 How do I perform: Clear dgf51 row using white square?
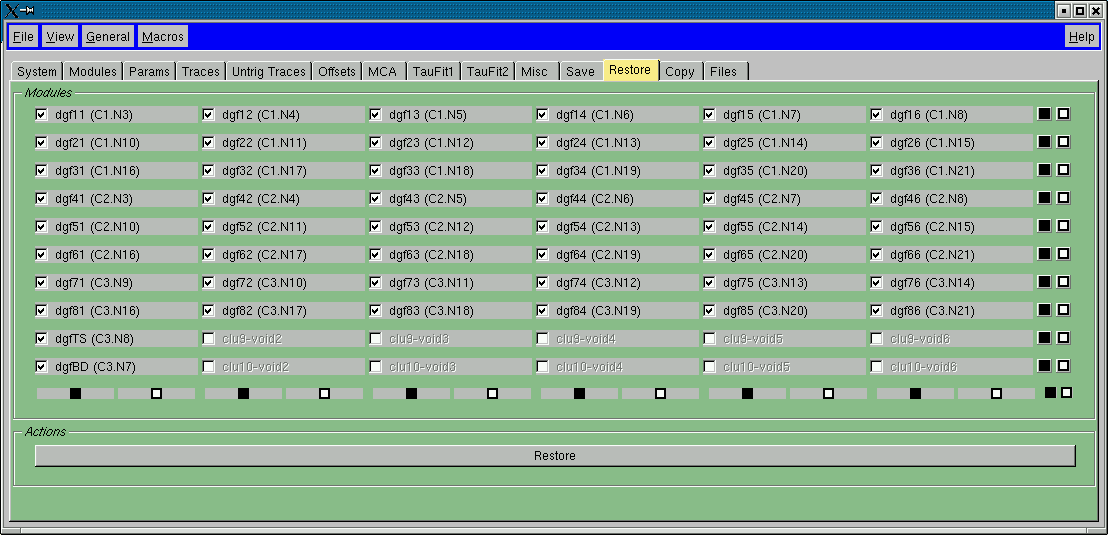(x=1063, y=226)
